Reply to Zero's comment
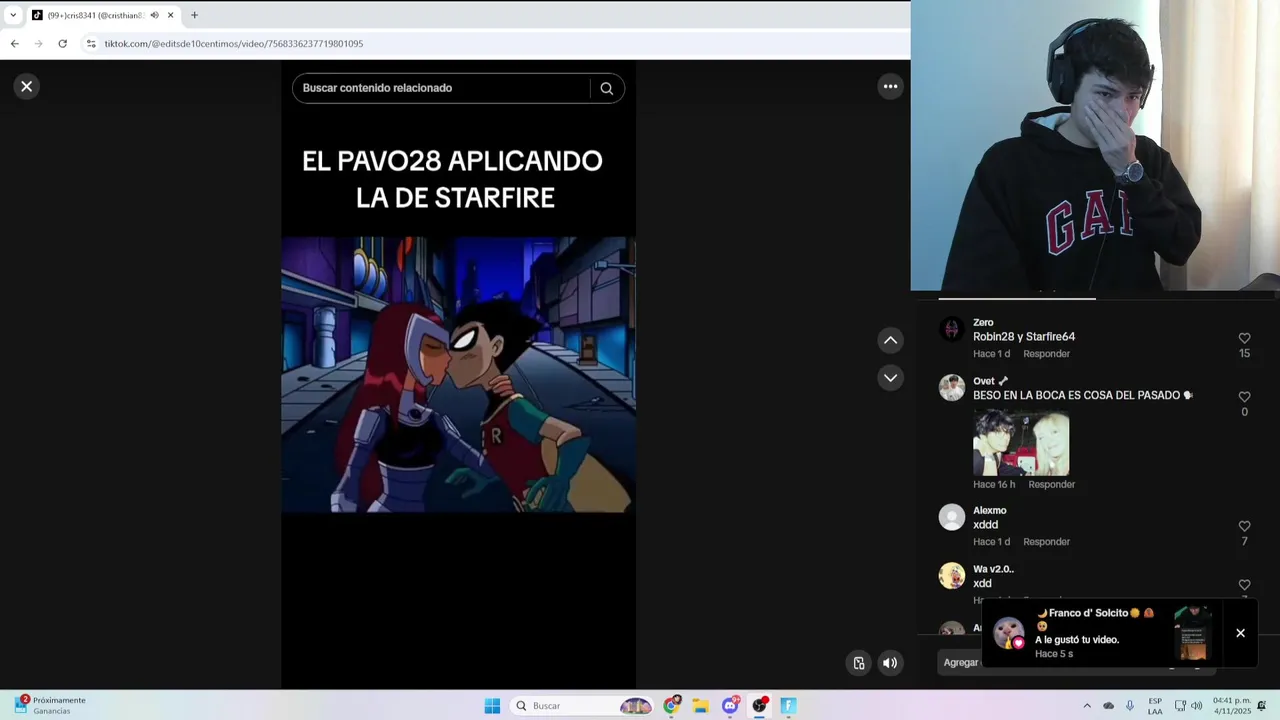The width and height of the screenshot is (1280, 720). pos(1046,354)
